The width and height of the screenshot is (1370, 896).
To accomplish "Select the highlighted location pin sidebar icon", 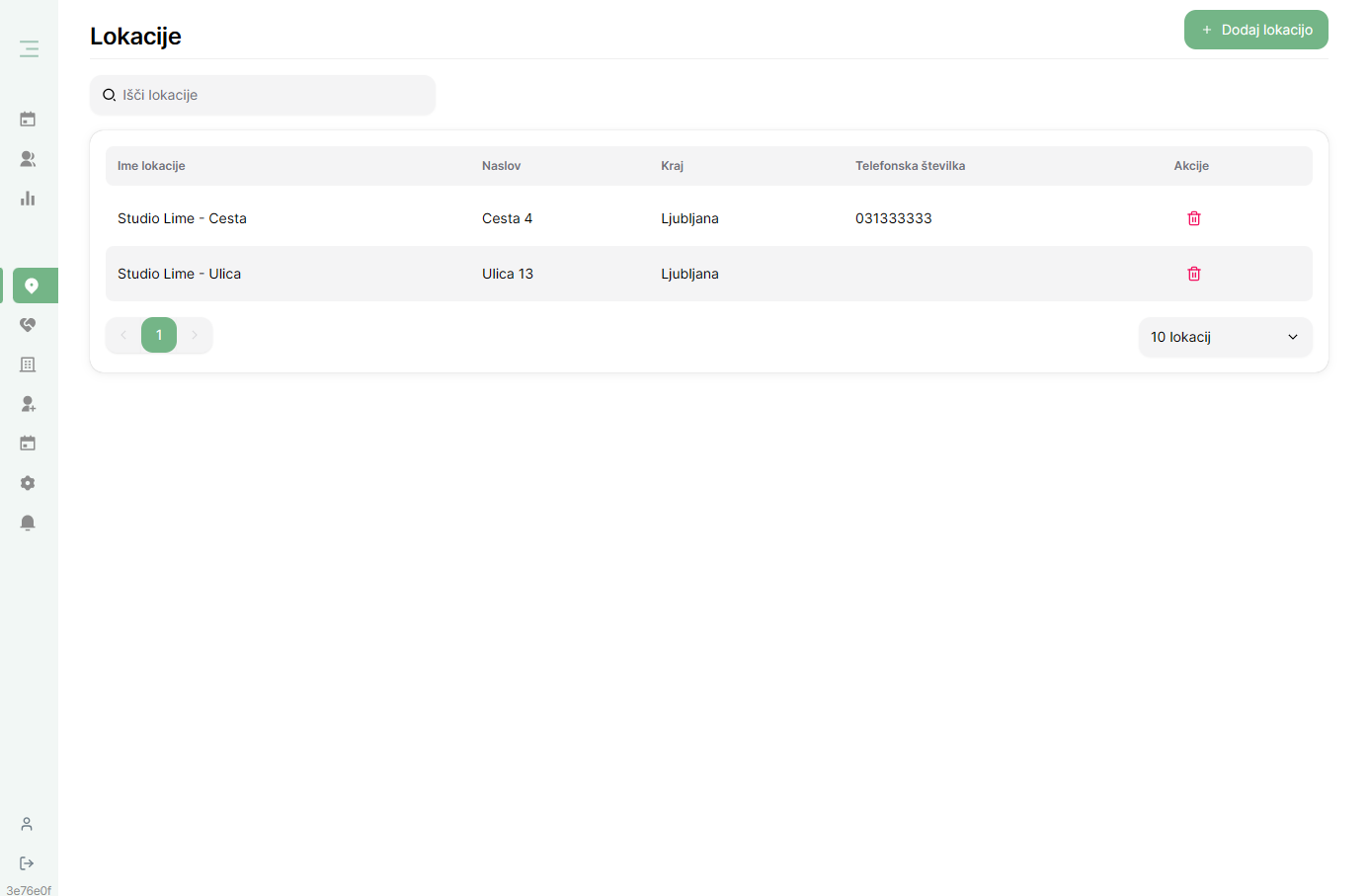I will (x=32, y=285).
